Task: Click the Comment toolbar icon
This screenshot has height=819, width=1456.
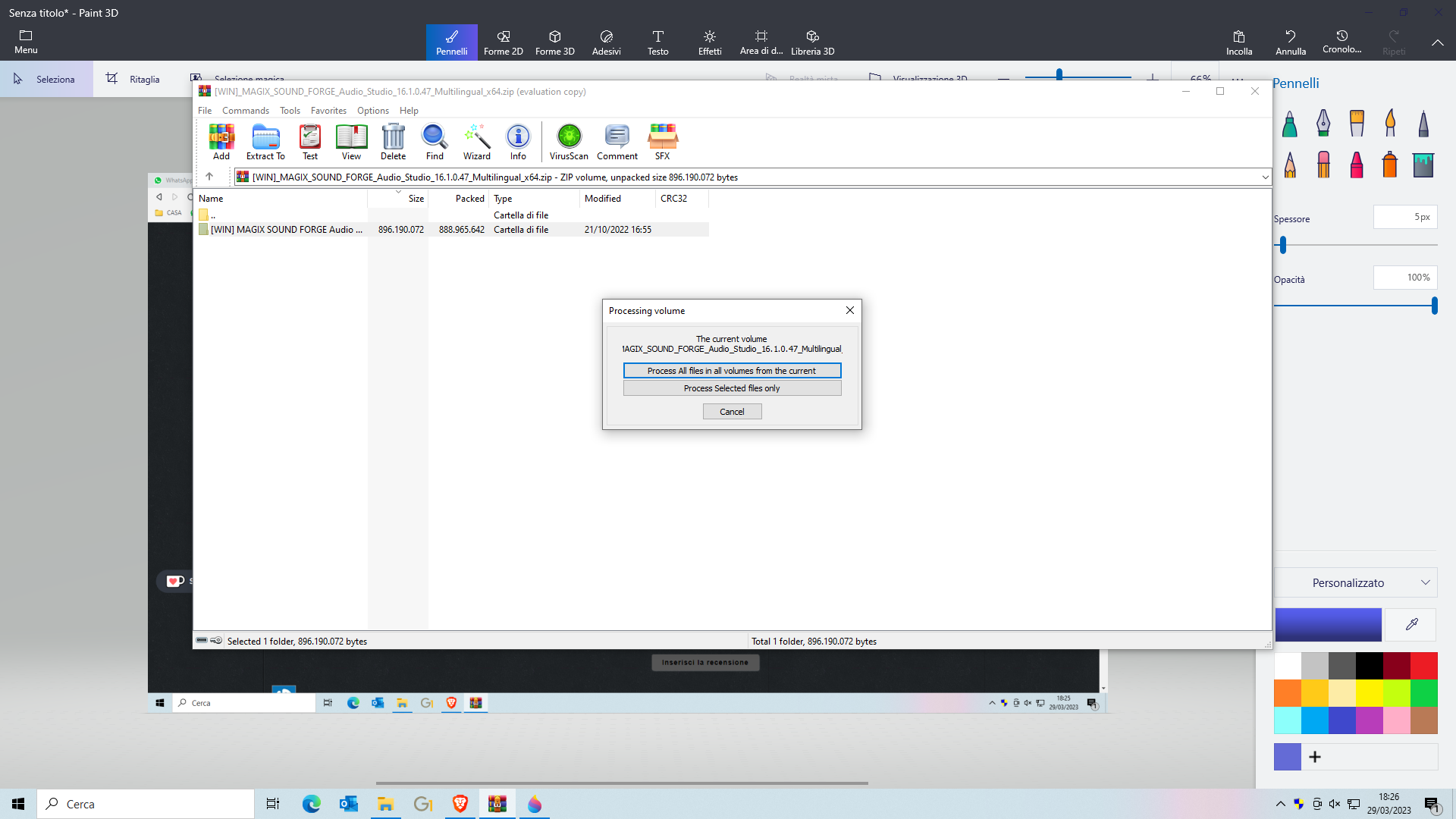Action: coord(617,142)
